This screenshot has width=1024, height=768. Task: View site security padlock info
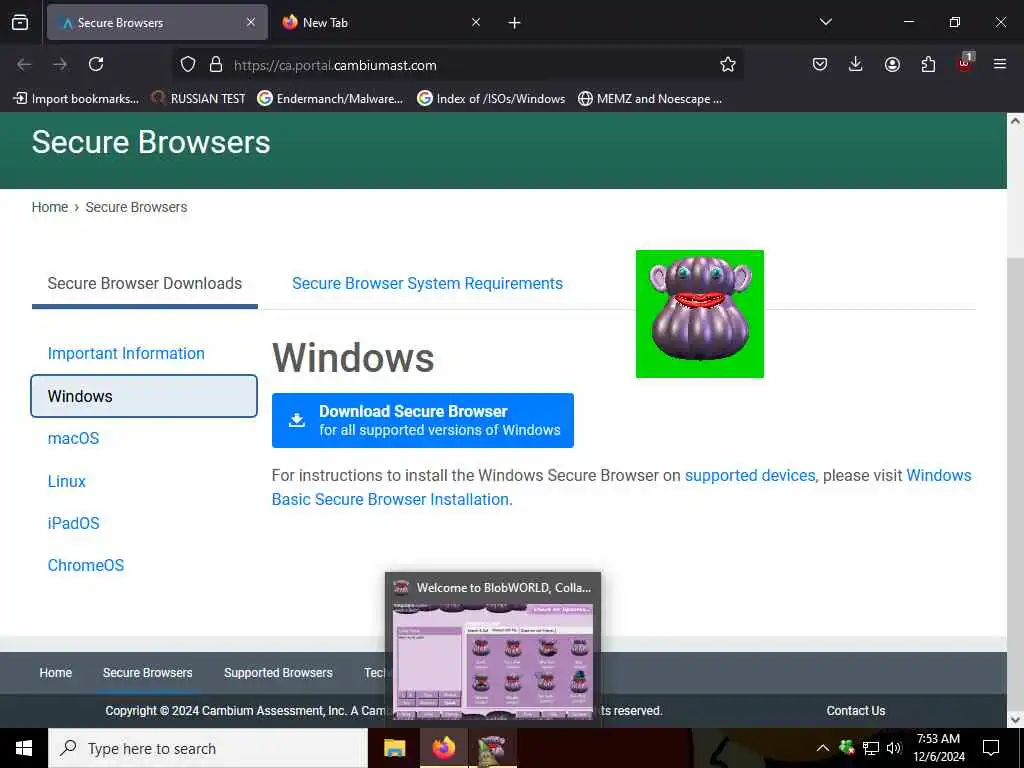[216, 65]
